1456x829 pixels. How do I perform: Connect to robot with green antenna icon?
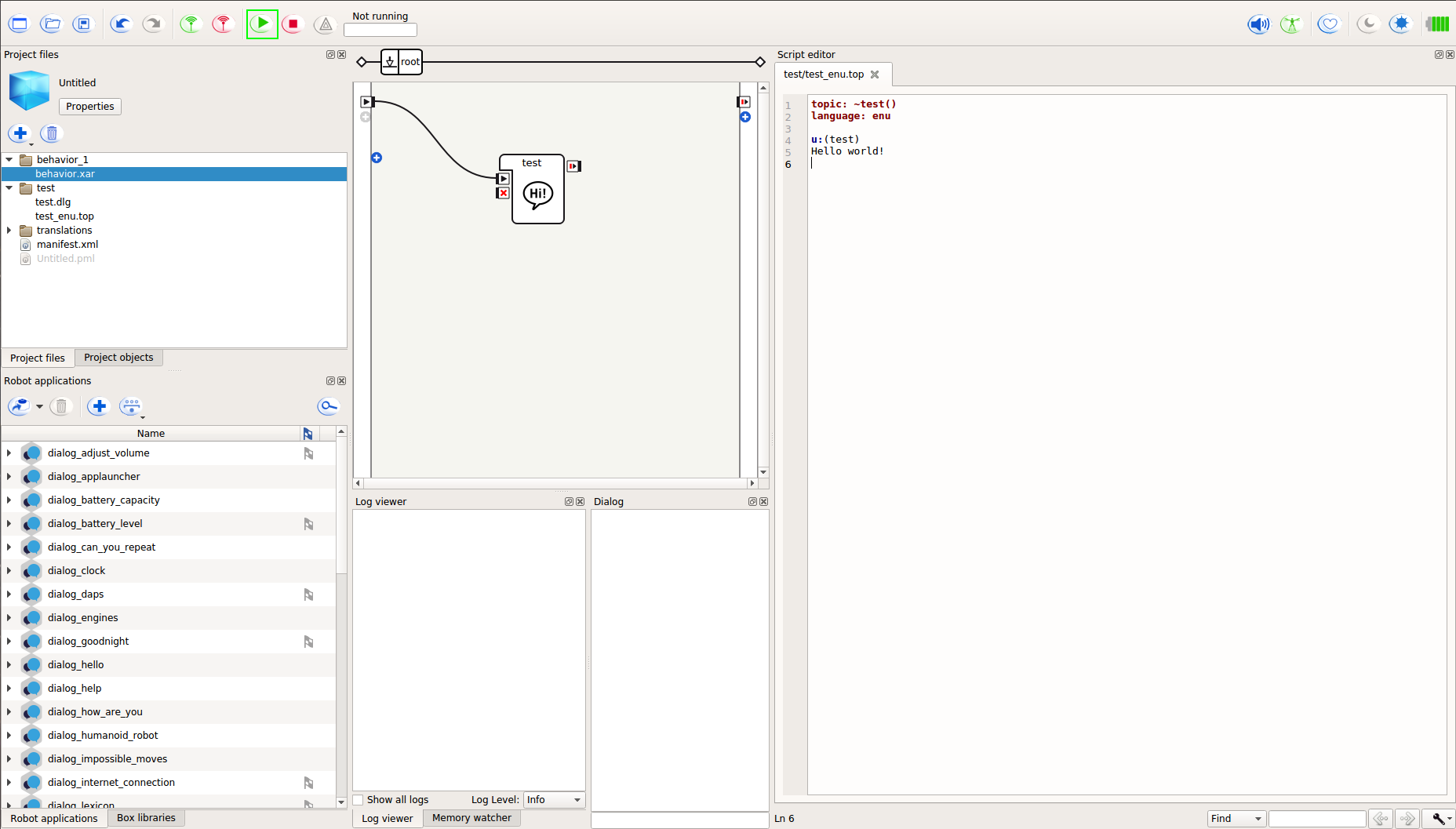coord(191,24)
